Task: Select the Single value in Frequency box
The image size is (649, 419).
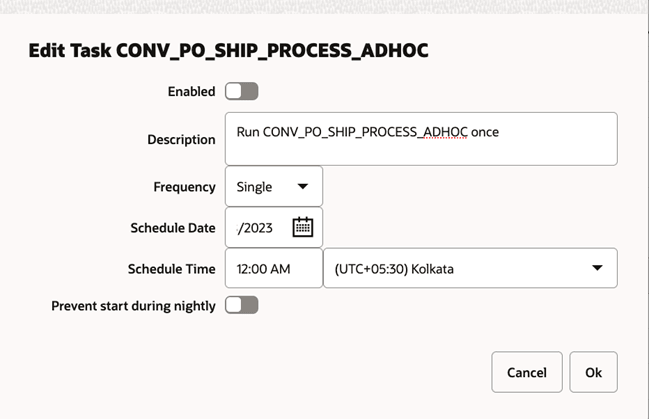Action: pyautogui.click(x=254, y=187)
